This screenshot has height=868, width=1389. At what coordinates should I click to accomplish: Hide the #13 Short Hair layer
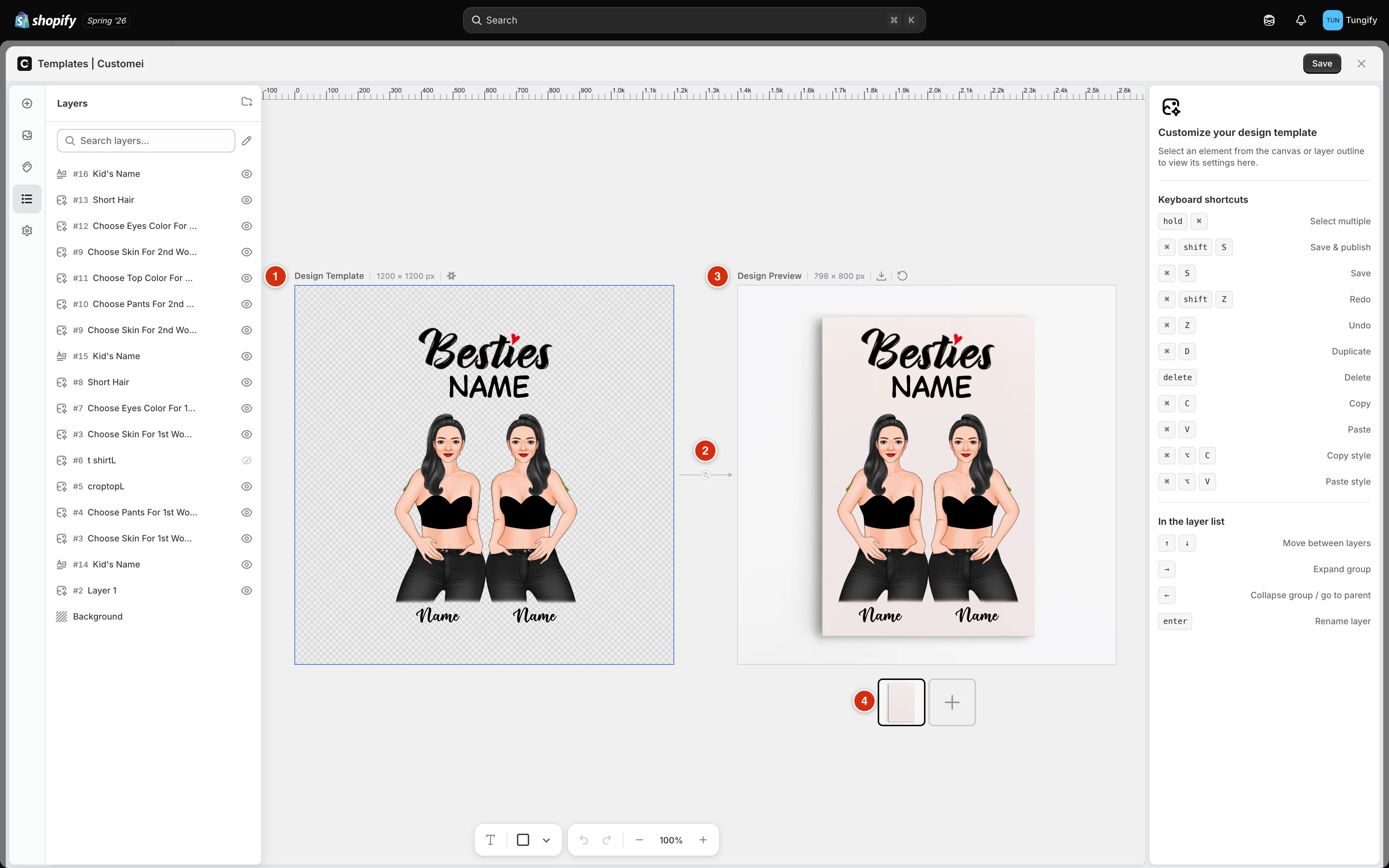[247, 200]
